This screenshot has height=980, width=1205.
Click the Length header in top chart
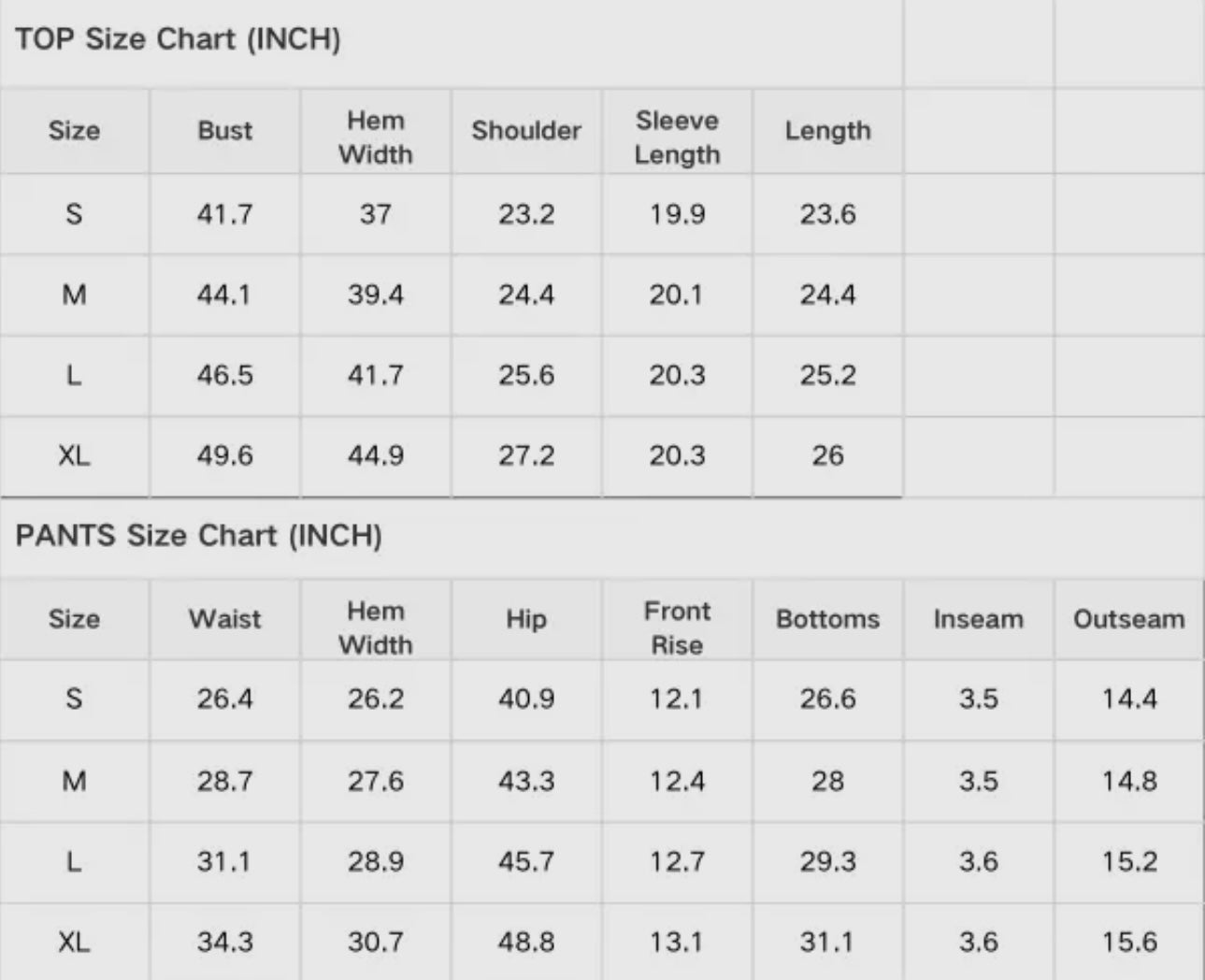(x=827, y=131)
